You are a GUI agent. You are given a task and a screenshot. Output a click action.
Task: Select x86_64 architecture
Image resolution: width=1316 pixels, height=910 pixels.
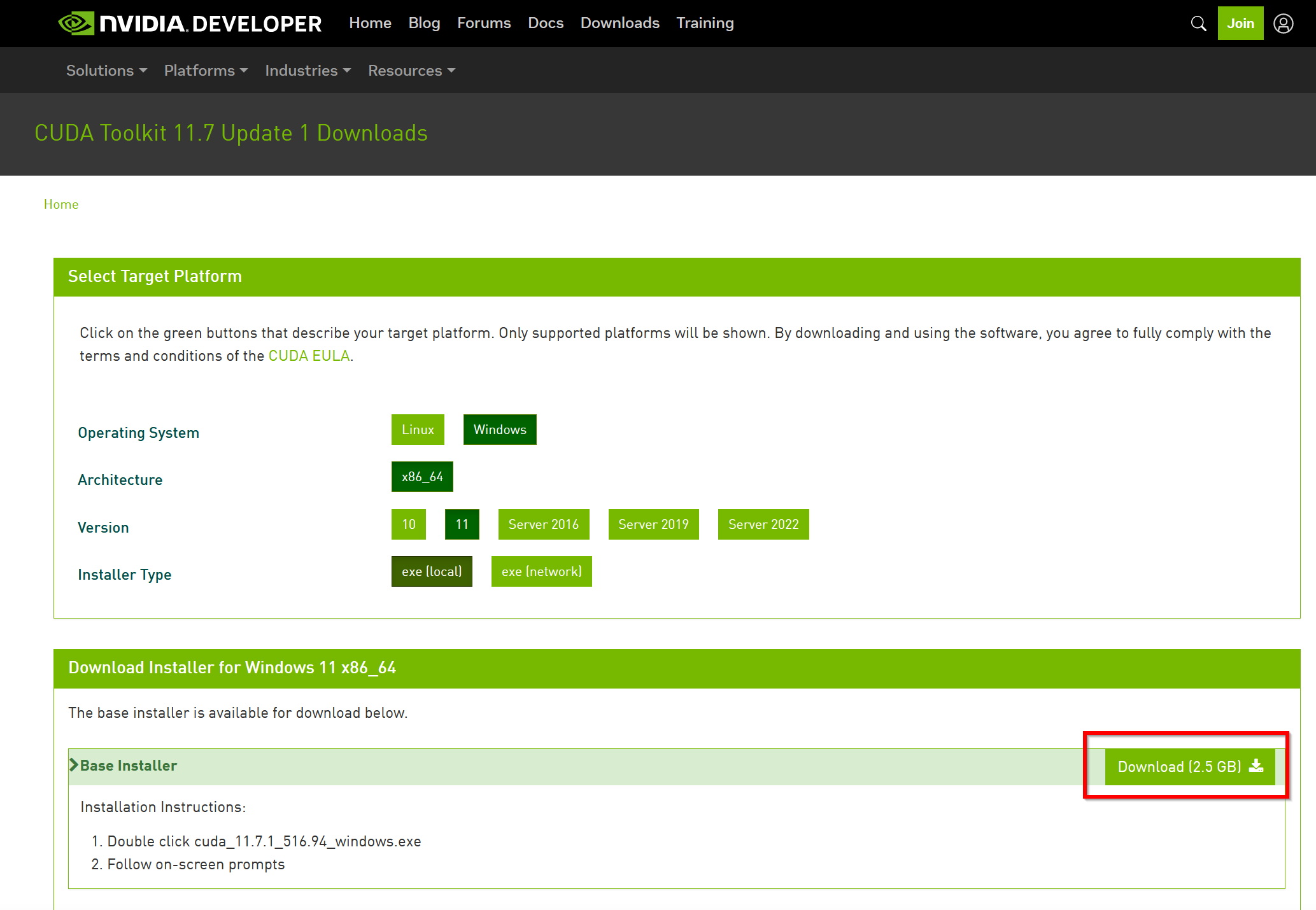point(422,477)
